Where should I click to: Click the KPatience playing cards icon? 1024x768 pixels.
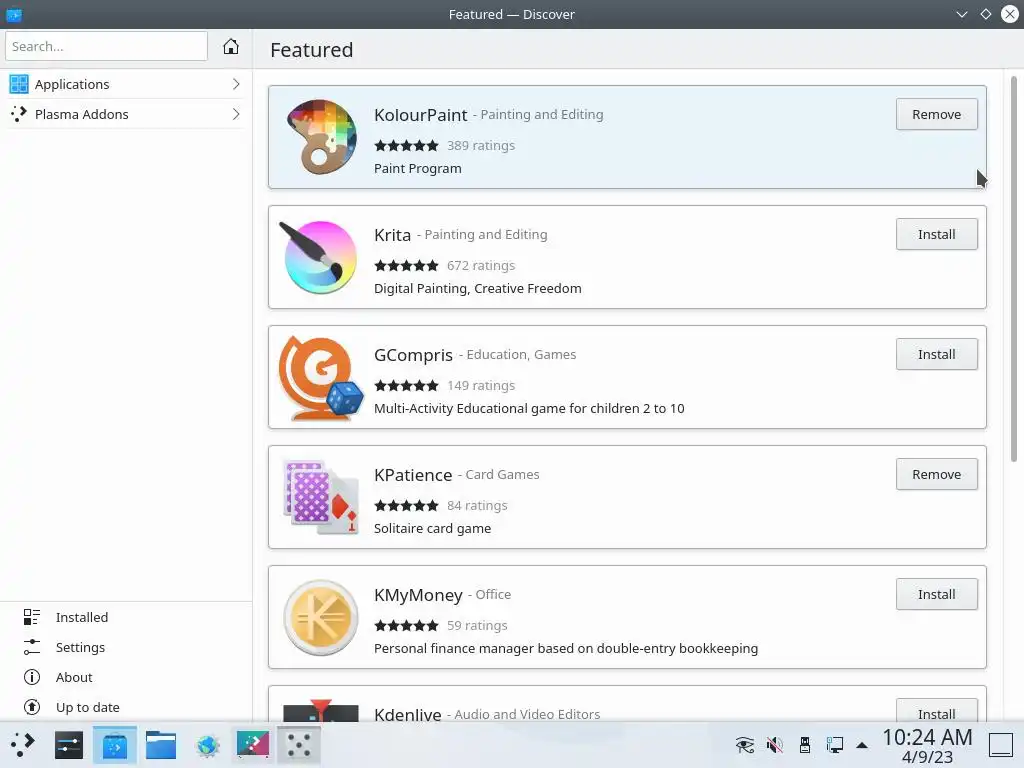pyautogui.click(x=321, y=497)
